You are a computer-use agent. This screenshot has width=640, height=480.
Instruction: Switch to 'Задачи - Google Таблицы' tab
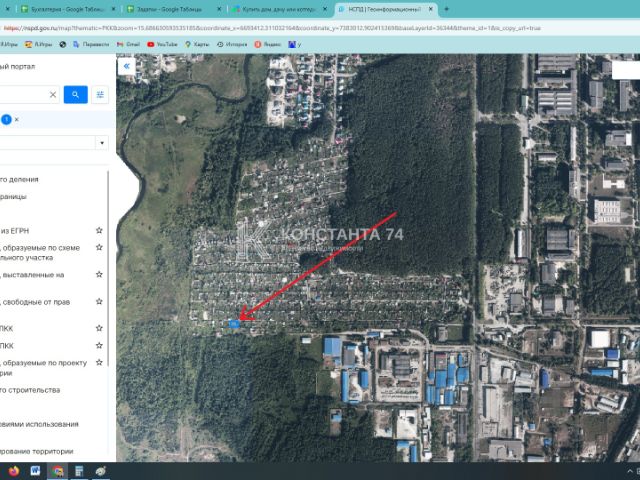click(x=169, y=9)
